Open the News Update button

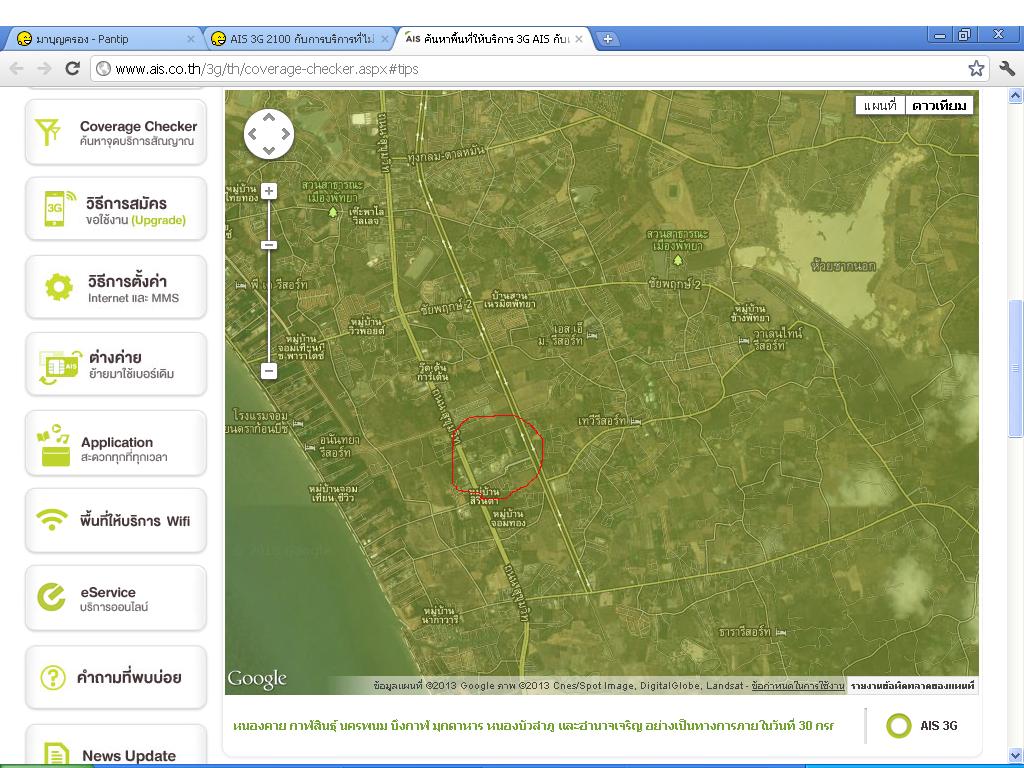tap(116, 746)
